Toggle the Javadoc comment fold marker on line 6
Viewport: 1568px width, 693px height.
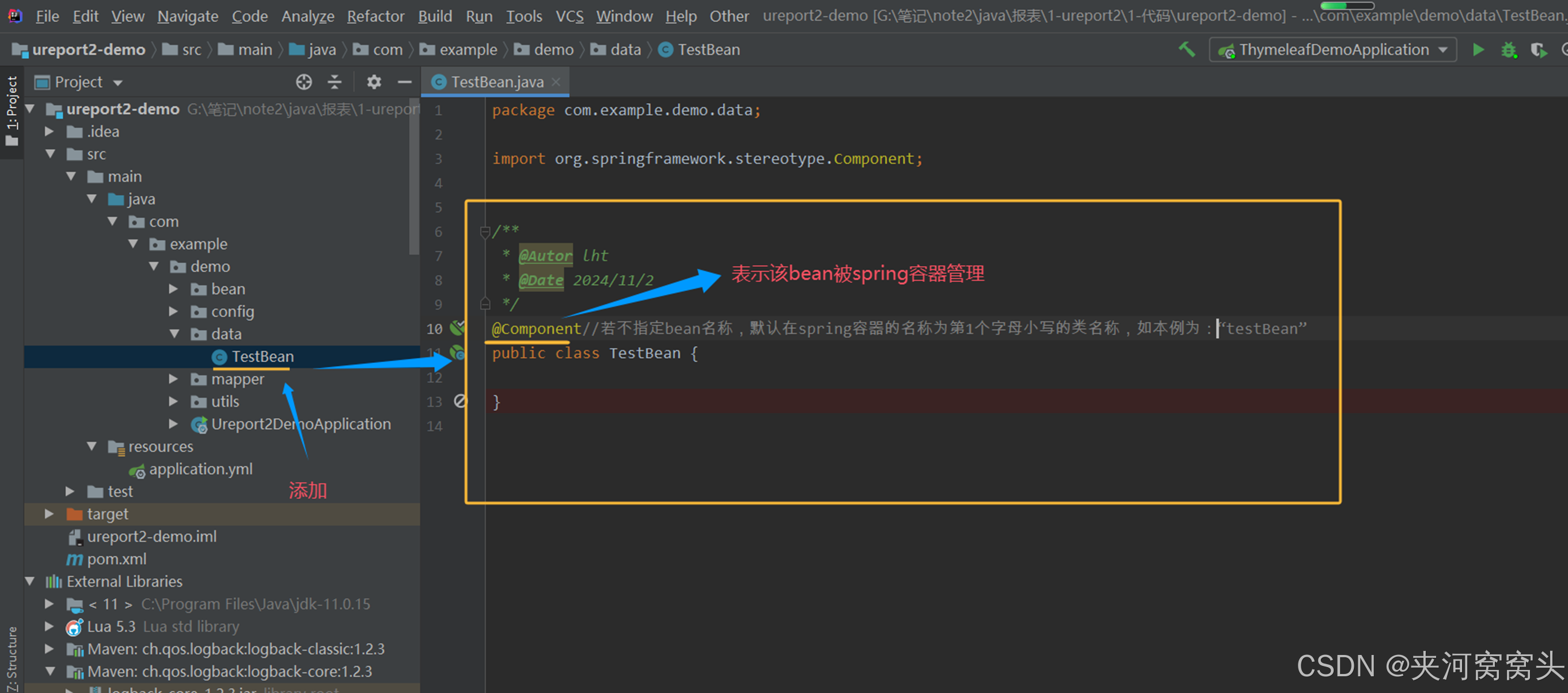click(484, 232)
